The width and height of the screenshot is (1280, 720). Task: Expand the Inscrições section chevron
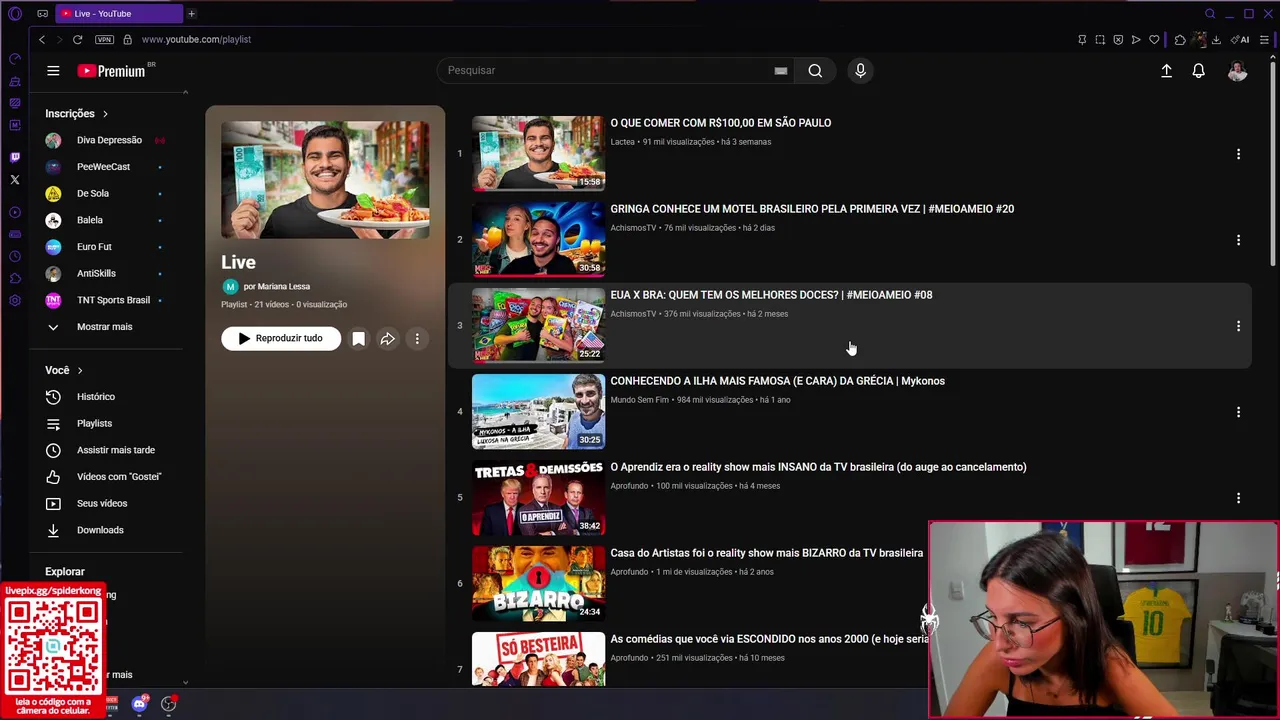(104, 114)
